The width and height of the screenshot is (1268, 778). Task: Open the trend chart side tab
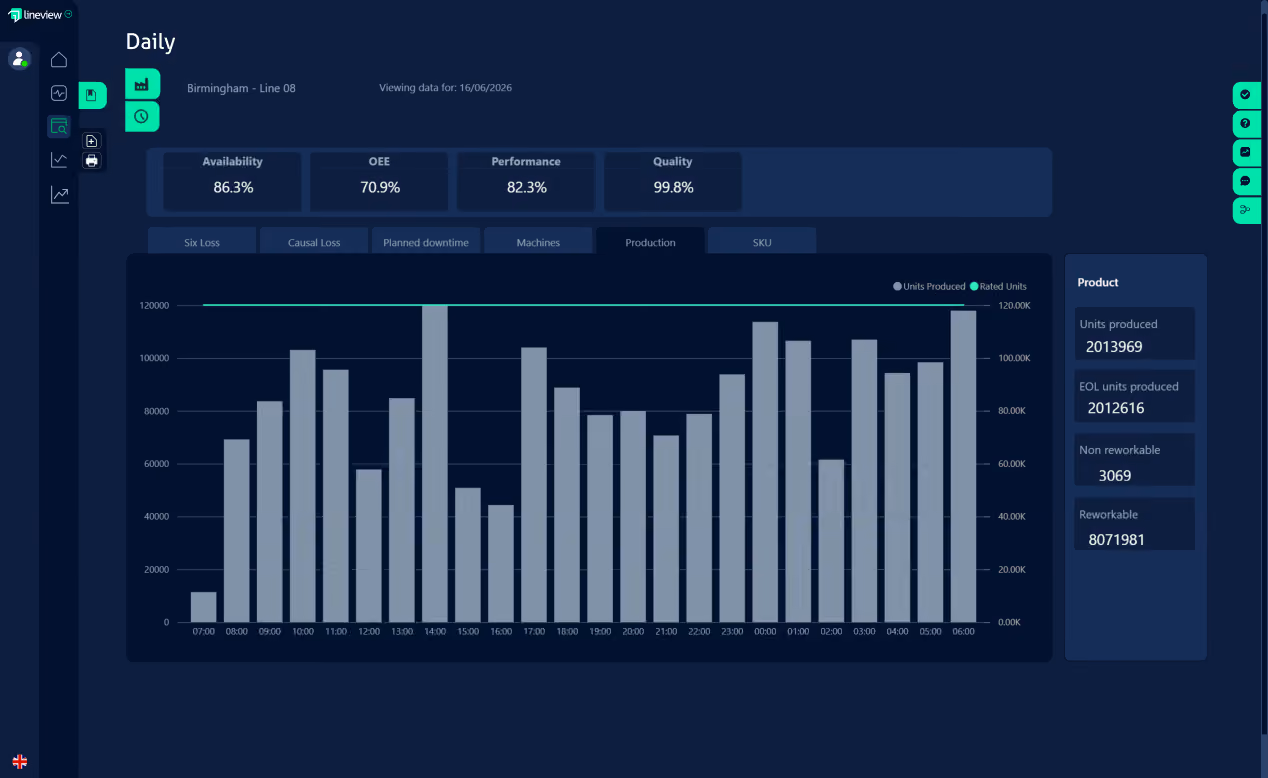(1246, 153)
